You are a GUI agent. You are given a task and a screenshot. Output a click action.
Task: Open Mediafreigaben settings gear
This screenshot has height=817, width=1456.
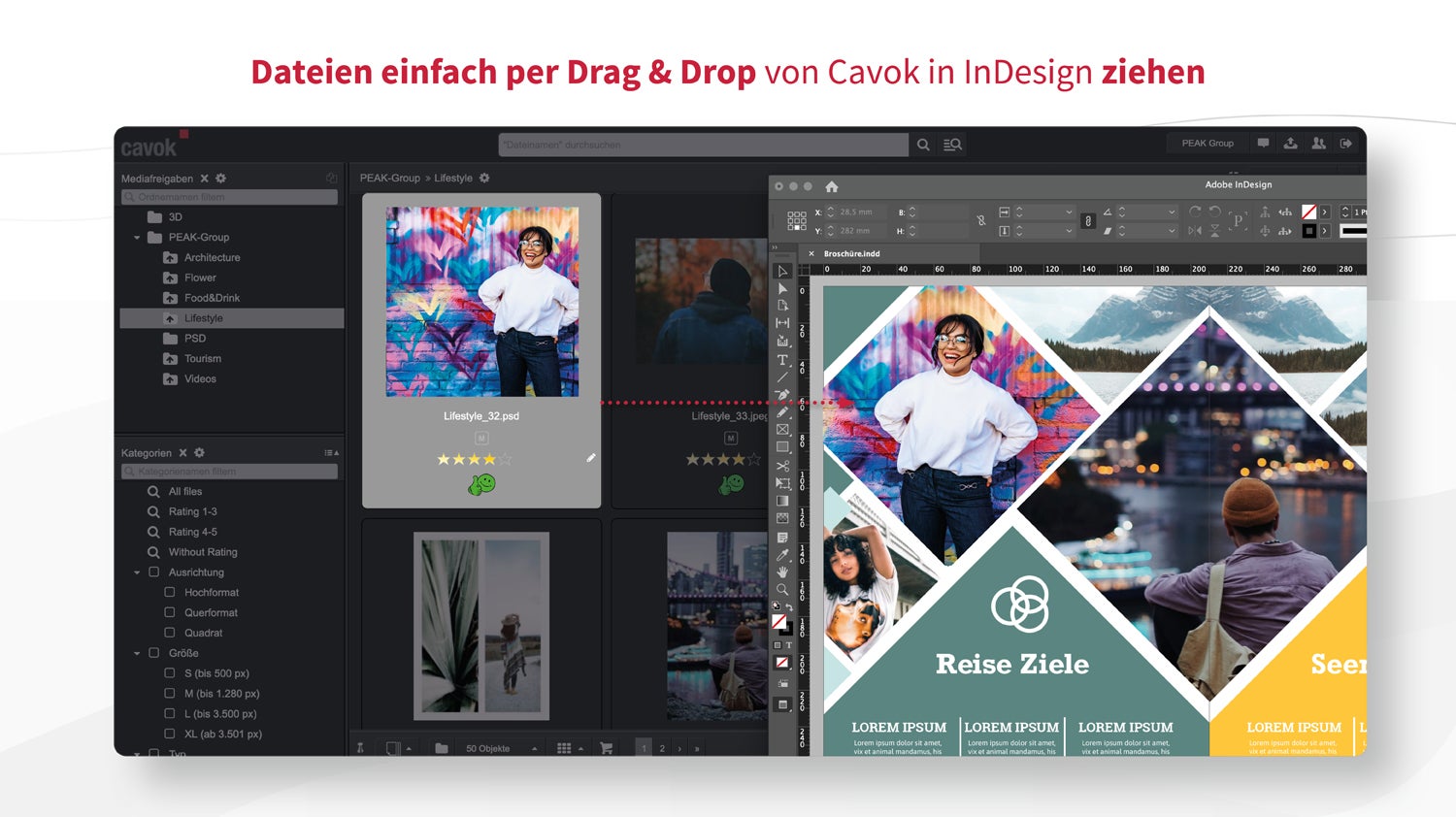tap(220, 179)
